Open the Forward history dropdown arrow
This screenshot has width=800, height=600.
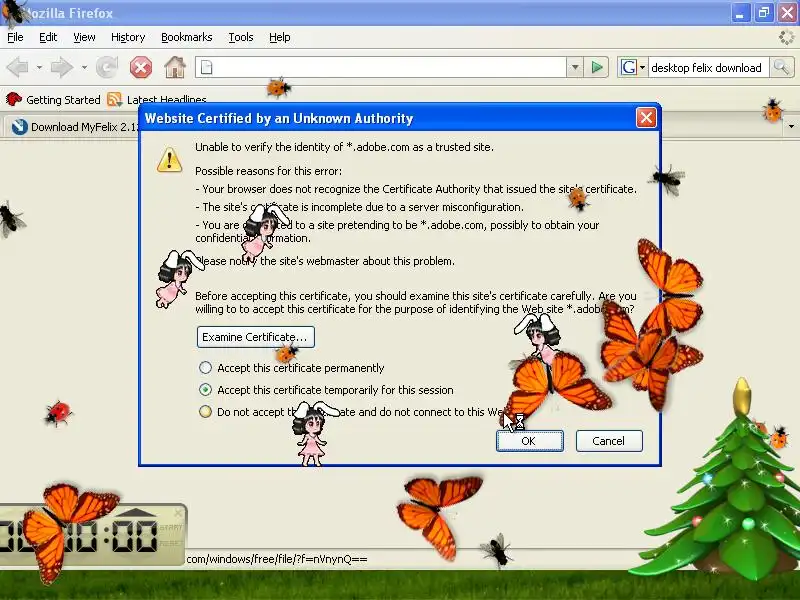[84, 67]
